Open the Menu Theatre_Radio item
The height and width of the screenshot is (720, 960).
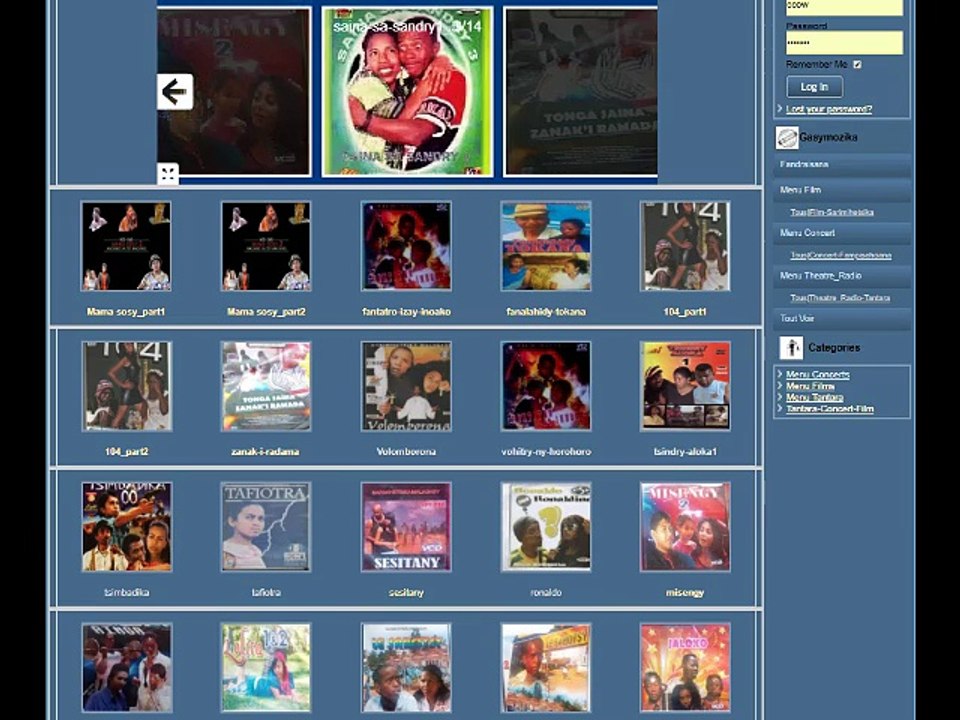point(842,276)
